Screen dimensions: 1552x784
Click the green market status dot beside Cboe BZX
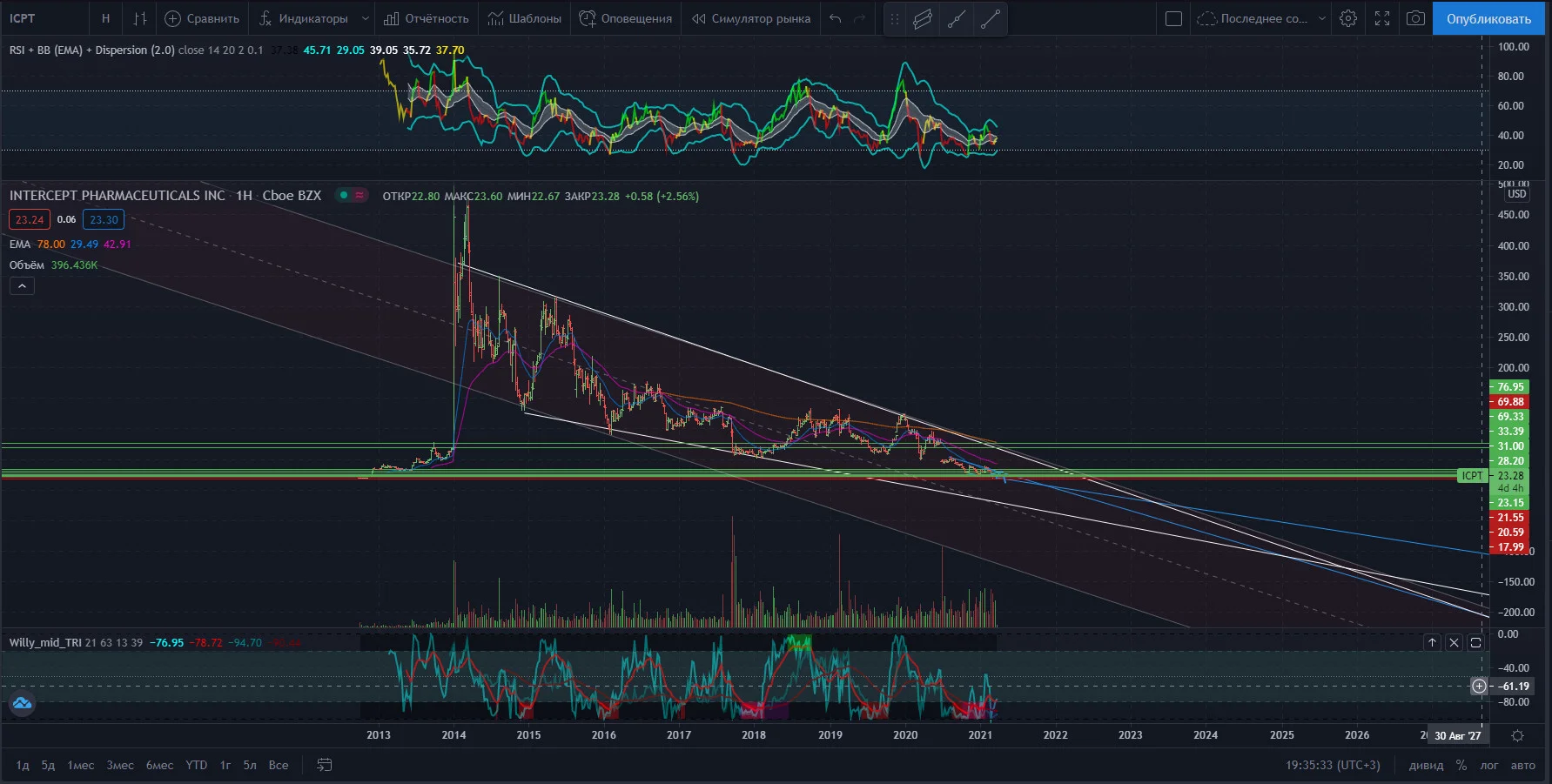(x=344, y=196)
